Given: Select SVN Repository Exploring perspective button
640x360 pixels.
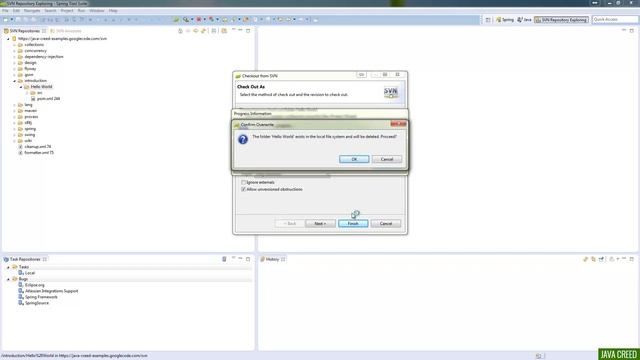Looking at the screenshot, I should (561, 20).
